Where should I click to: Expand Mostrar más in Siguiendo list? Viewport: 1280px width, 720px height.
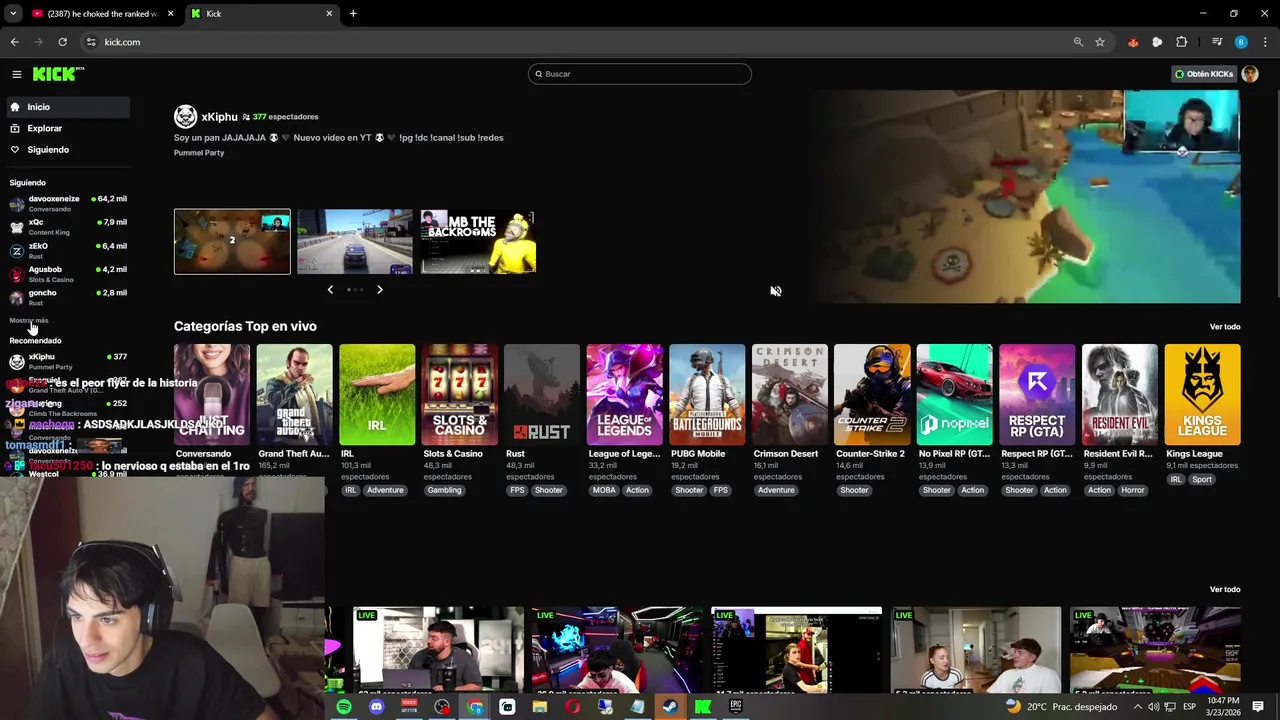coord(29,321)
